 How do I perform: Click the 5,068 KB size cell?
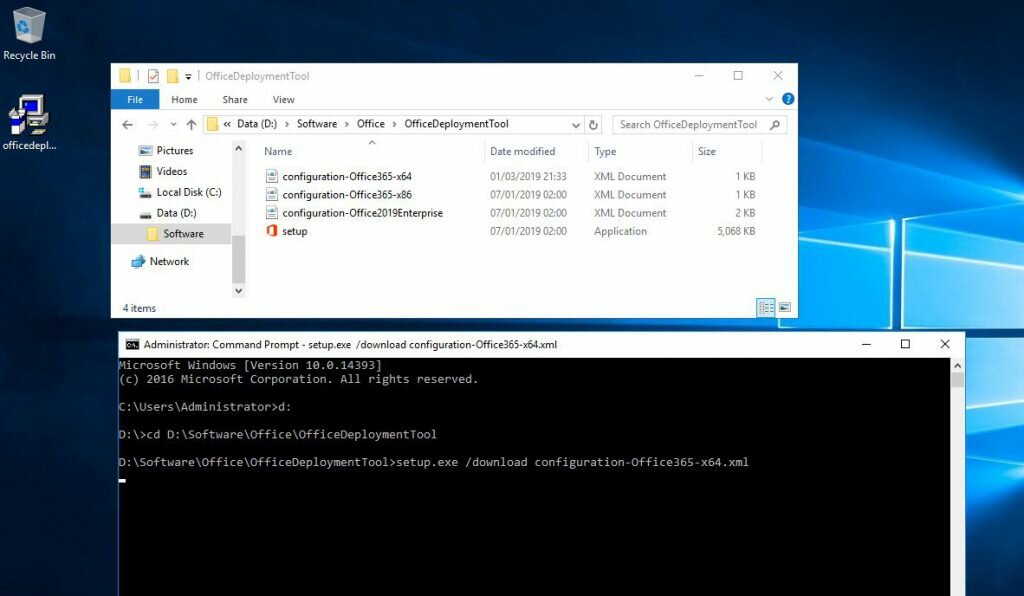736,232
